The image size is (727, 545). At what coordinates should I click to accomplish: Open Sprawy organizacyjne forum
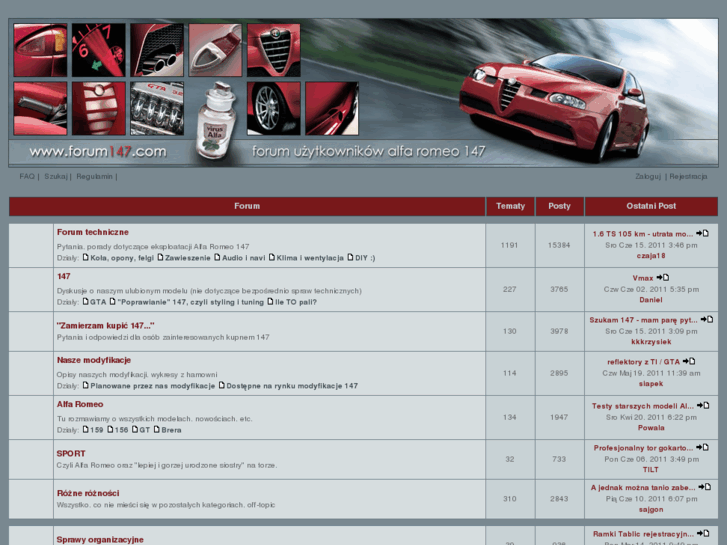[x=100, y=539]
